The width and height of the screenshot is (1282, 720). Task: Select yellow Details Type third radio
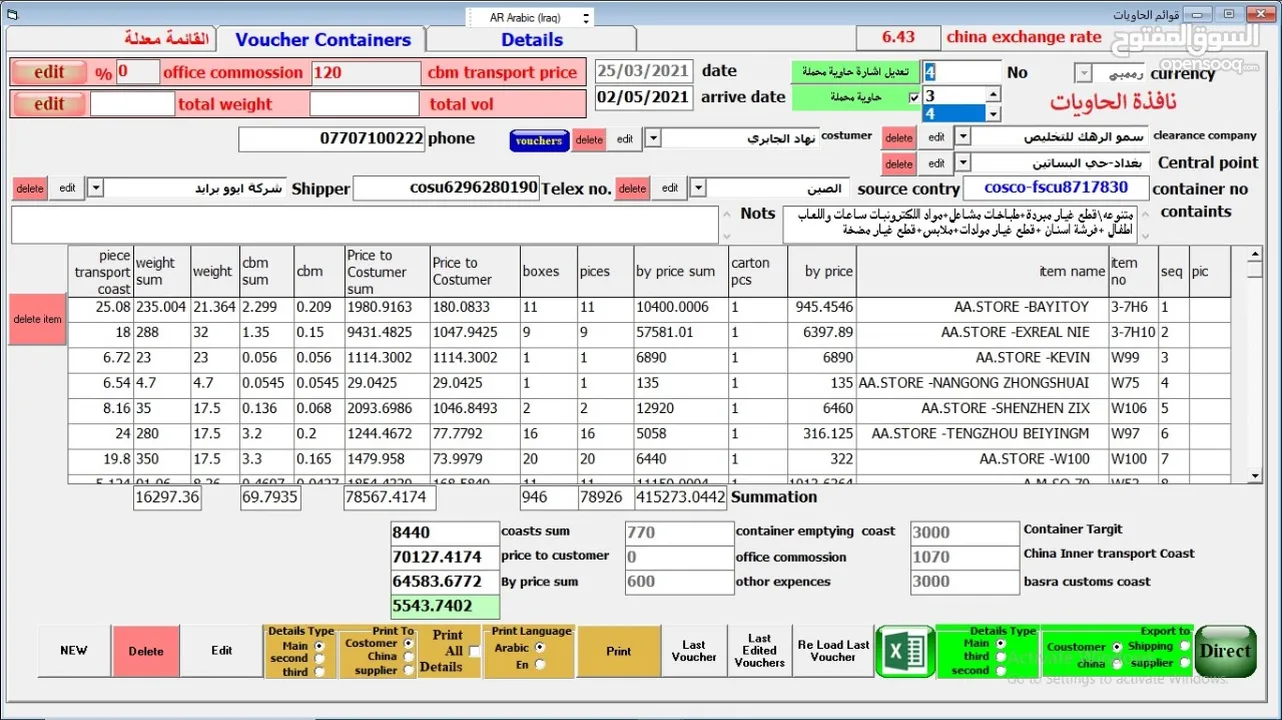coord(320,672)
